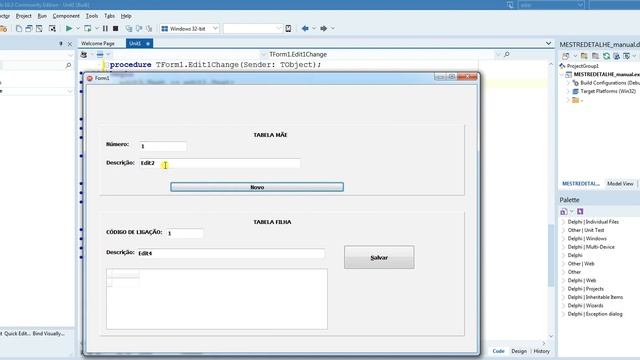Viewport: 640px width, 360px height.
Task: Expand Other | Unit Test palette category
Action: point(564,230)
